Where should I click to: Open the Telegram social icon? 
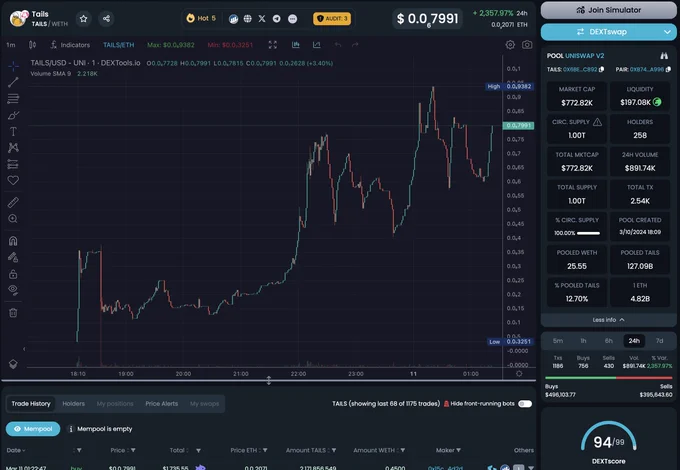[277, 19]
